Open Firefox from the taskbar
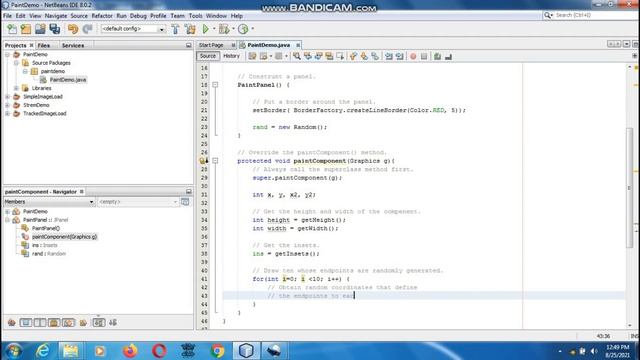Screen dimensions: 640x360 130,351
